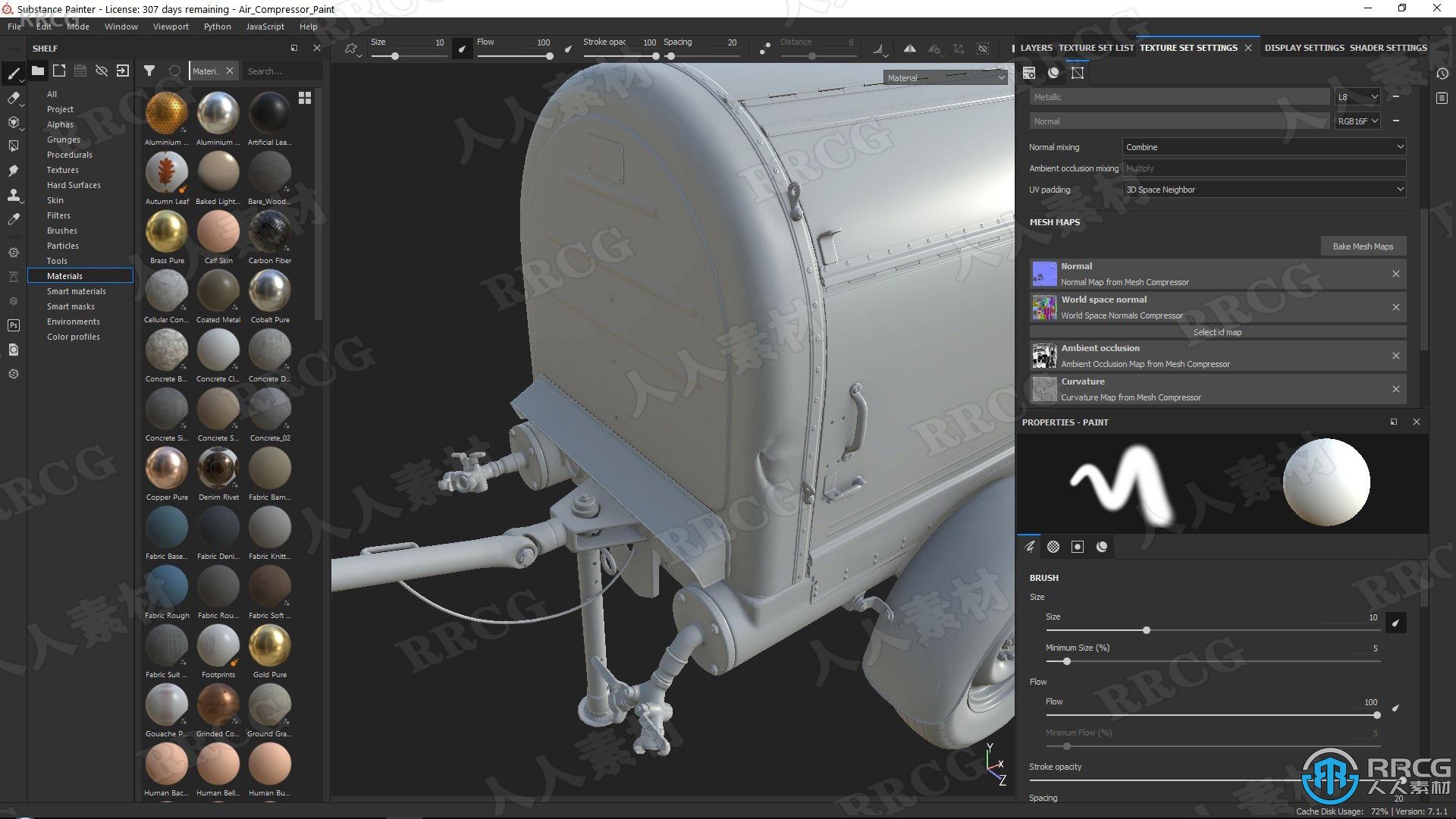Toggle visibility of Ambient occlusion map
Viewport: 1456px width, 819px height.
pos(1044,355)
